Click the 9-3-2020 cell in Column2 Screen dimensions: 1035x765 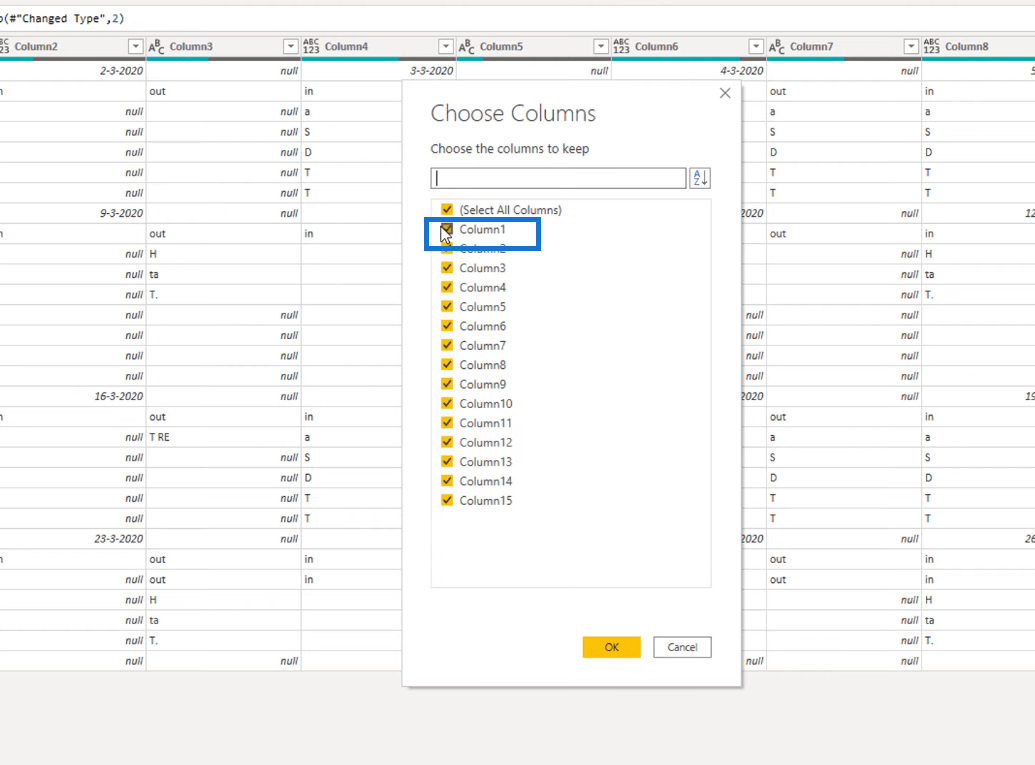73,213
